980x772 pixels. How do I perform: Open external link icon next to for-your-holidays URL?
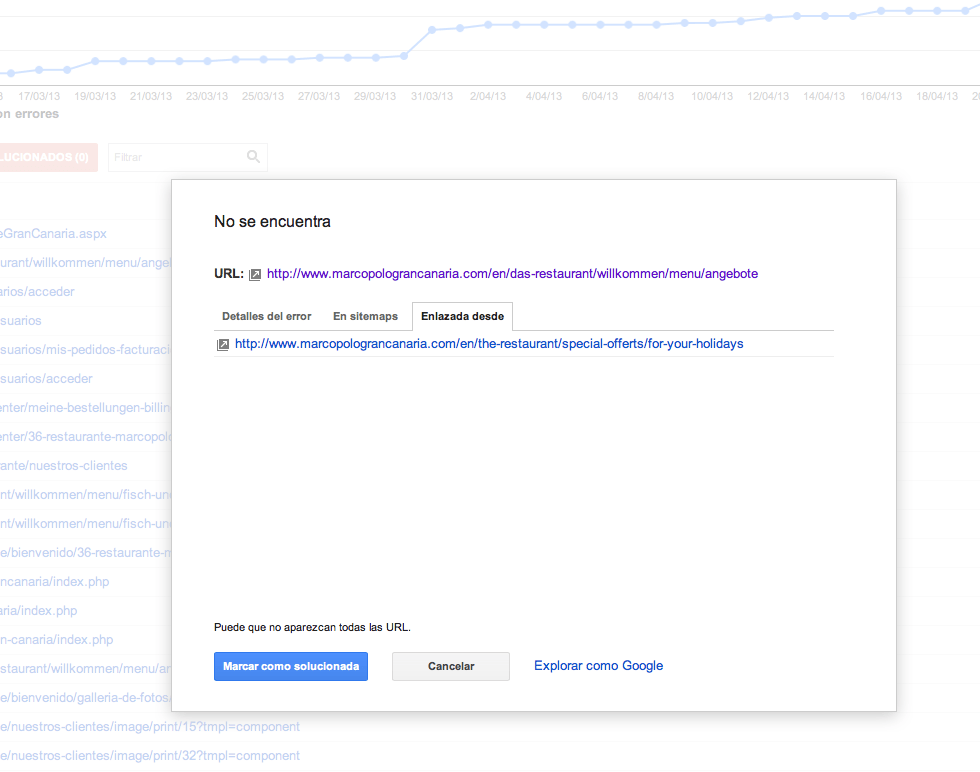tap(222, 344)
